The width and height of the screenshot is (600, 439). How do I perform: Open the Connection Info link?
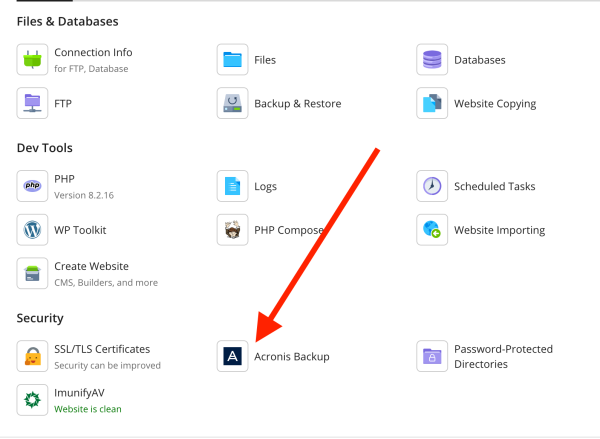click(93, 52)
